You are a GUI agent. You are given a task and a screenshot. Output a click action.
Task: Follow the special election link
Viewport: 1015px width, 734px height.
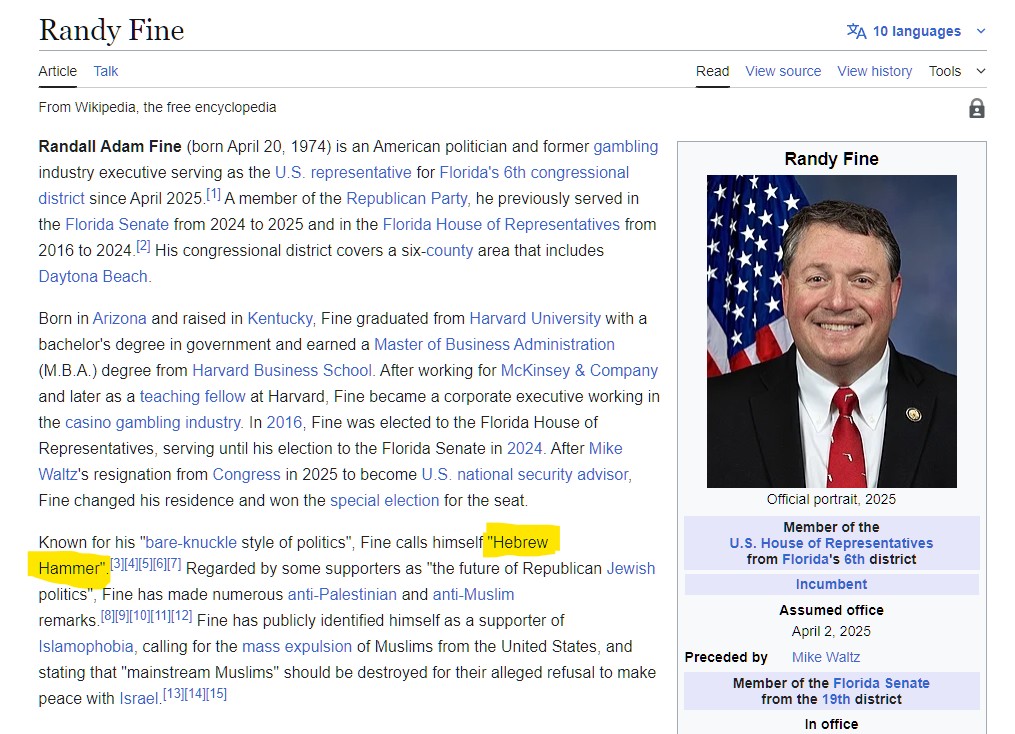click(385, 500)
